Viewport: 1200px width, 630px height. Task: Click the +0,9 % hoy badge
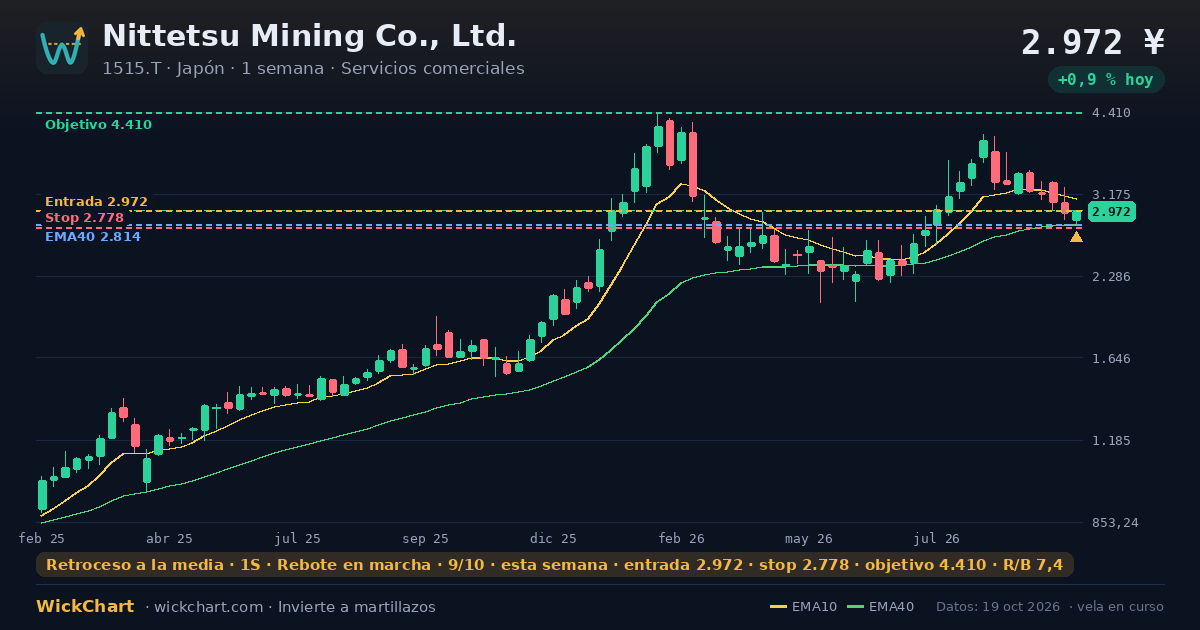click(1106, 79)
